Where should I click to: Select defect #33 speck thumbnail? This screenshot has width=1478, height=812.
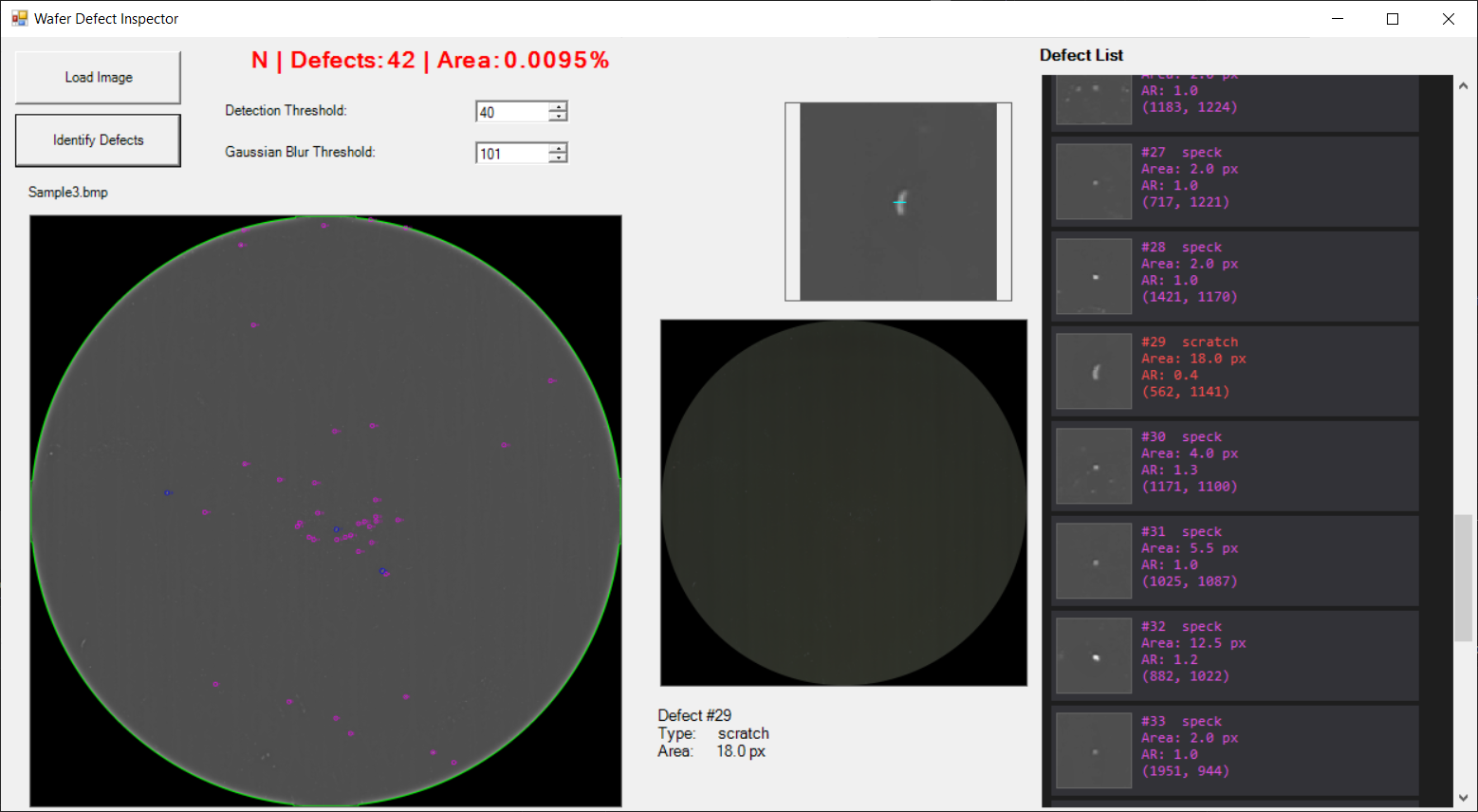click(x=1094, y=750)
